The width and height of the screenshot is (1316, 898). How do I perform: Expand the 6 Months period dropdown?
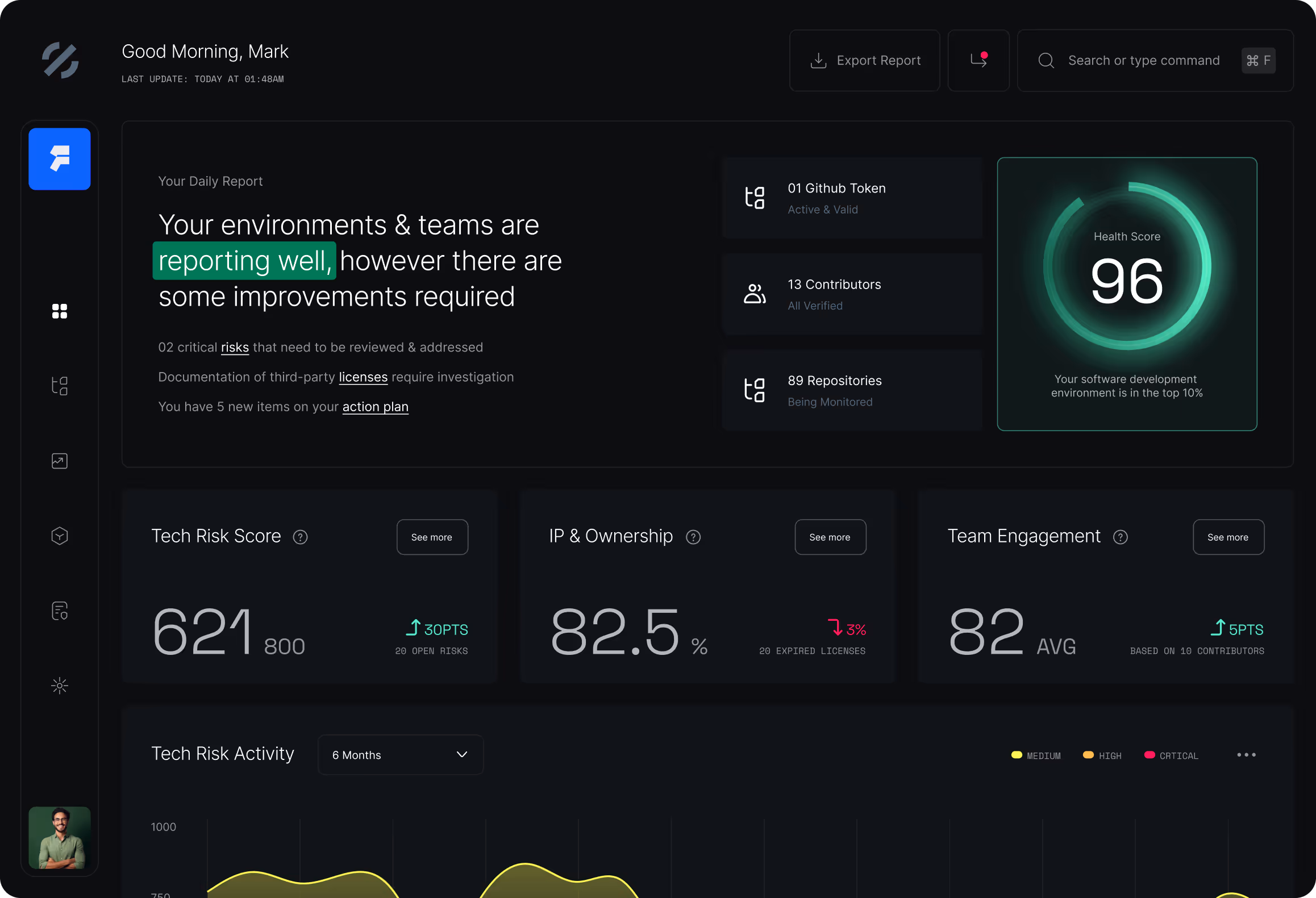[401, 755]
